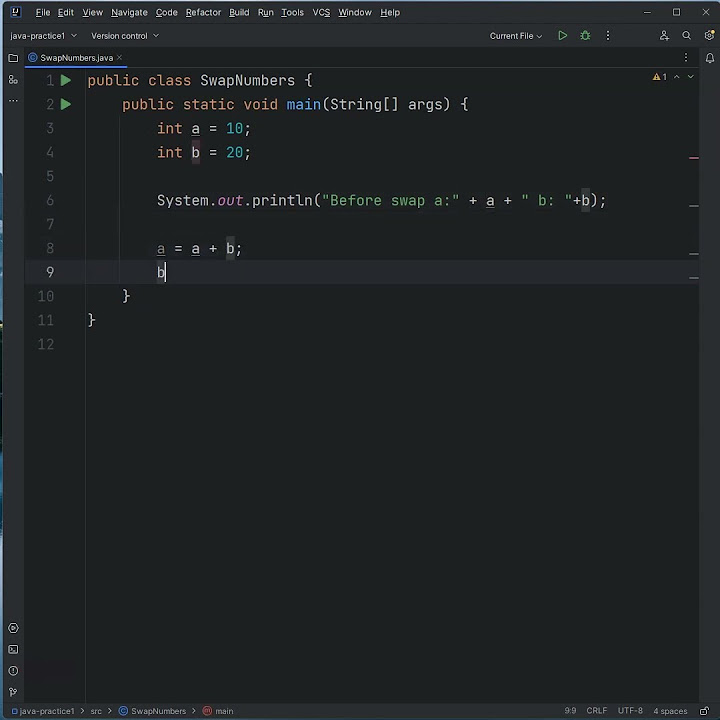Open the Structure tool window icon
Screen dimensions: 720x720
pyautogui.click(x=13, y=80)
